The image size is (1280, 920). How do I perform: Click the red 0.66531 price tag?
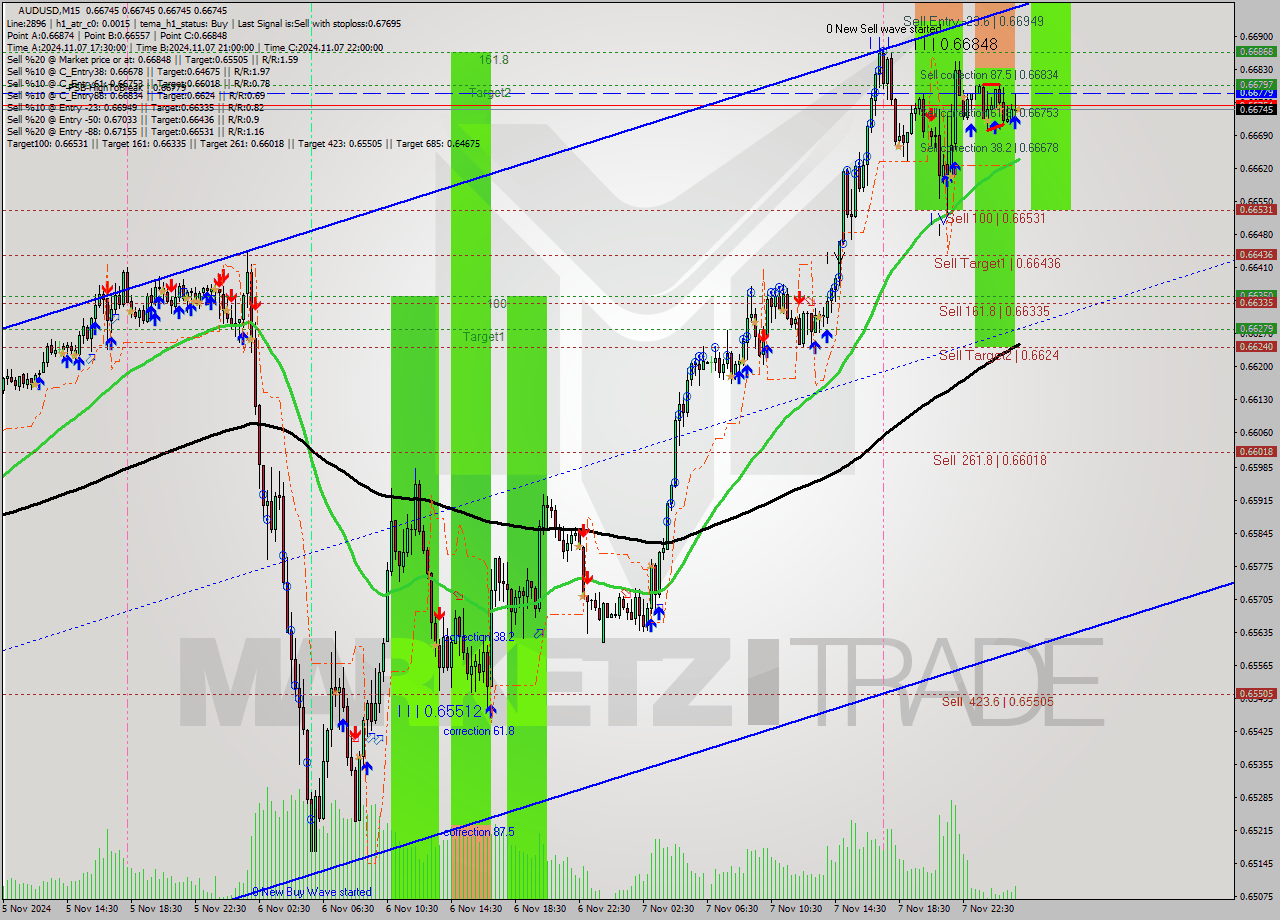pyautogui.click(x=1256, y=210)
